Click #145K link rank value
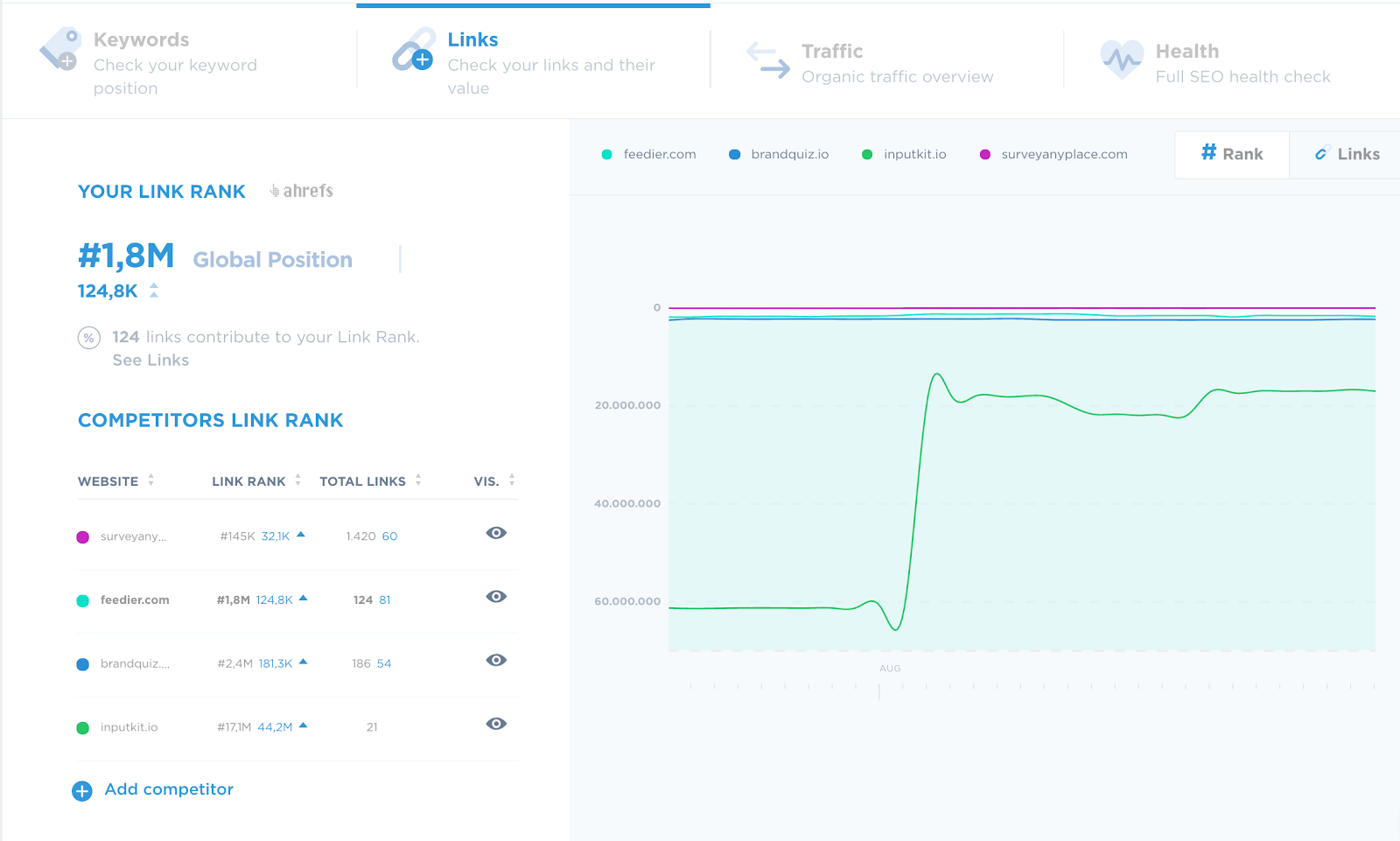The width and height of the screenshot is (1400, 841). [237, 536]
